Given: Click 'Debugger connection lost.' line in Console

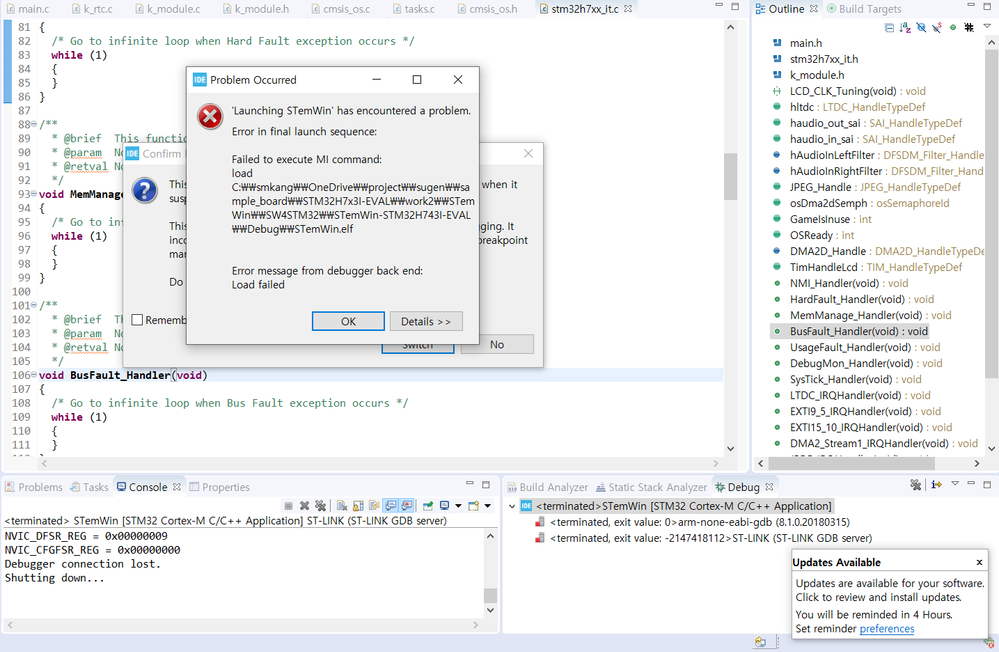Looking at the screenshot, I should click(x=82, y=564).
